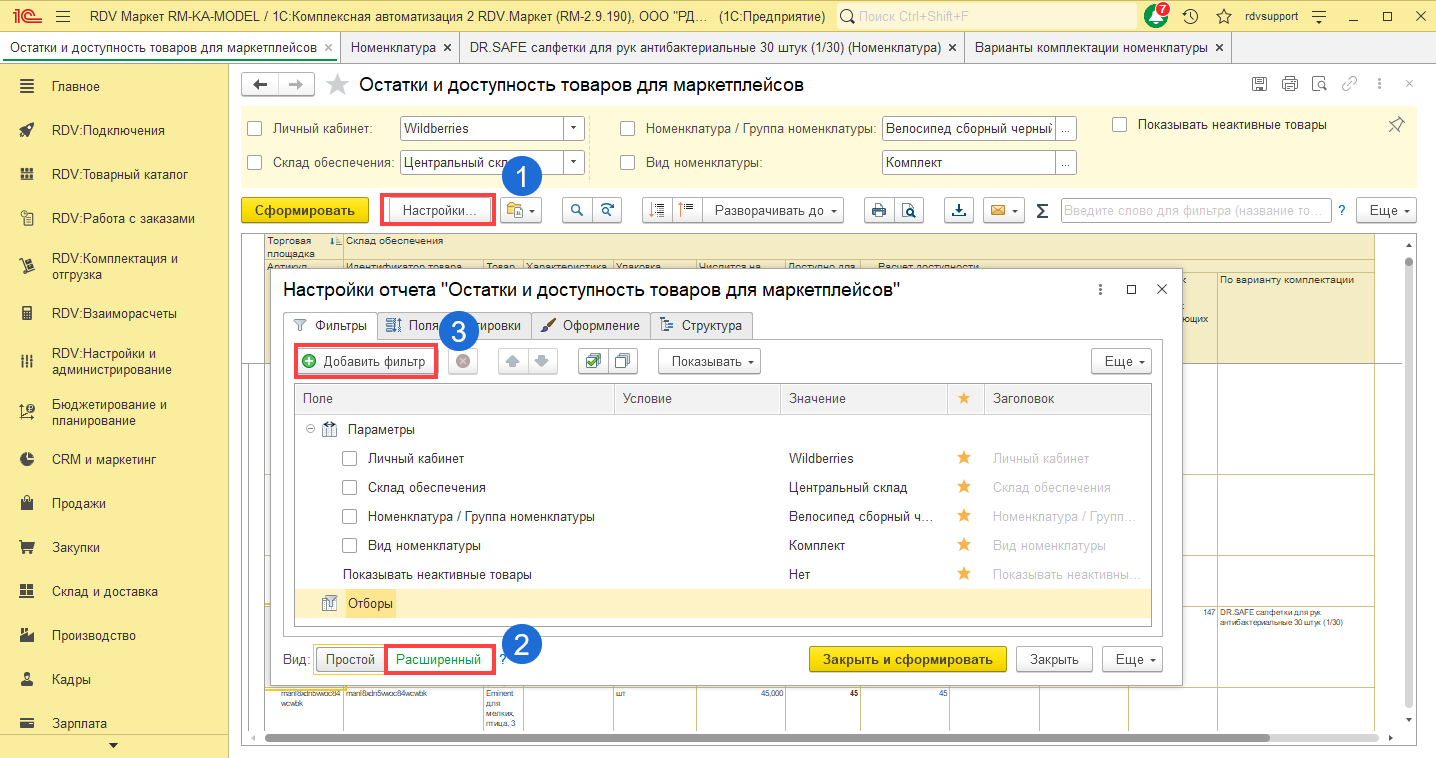
Task: Open the Показывать dropdown in dialog
Action: pyautogui.click(x=709, y=361)
